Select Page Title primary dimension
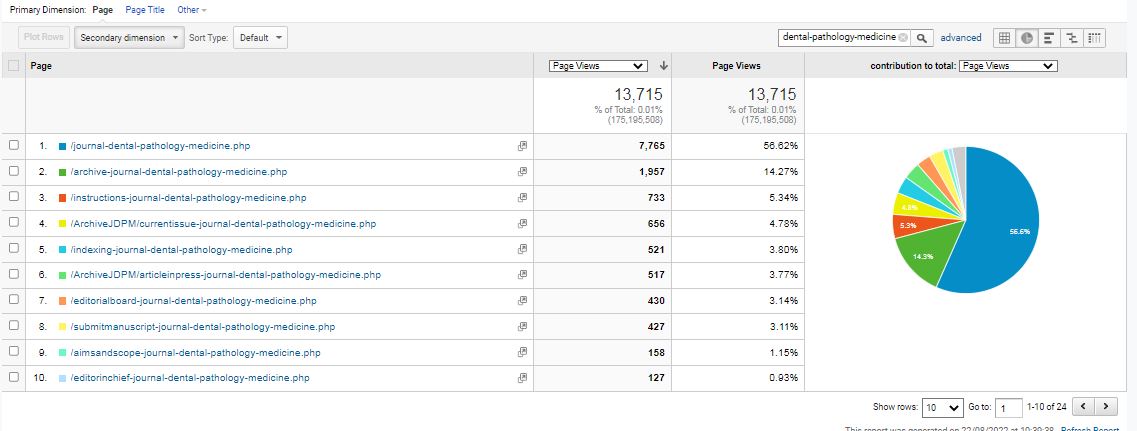This screenshot has width=1137, height=431. [145, 10]
